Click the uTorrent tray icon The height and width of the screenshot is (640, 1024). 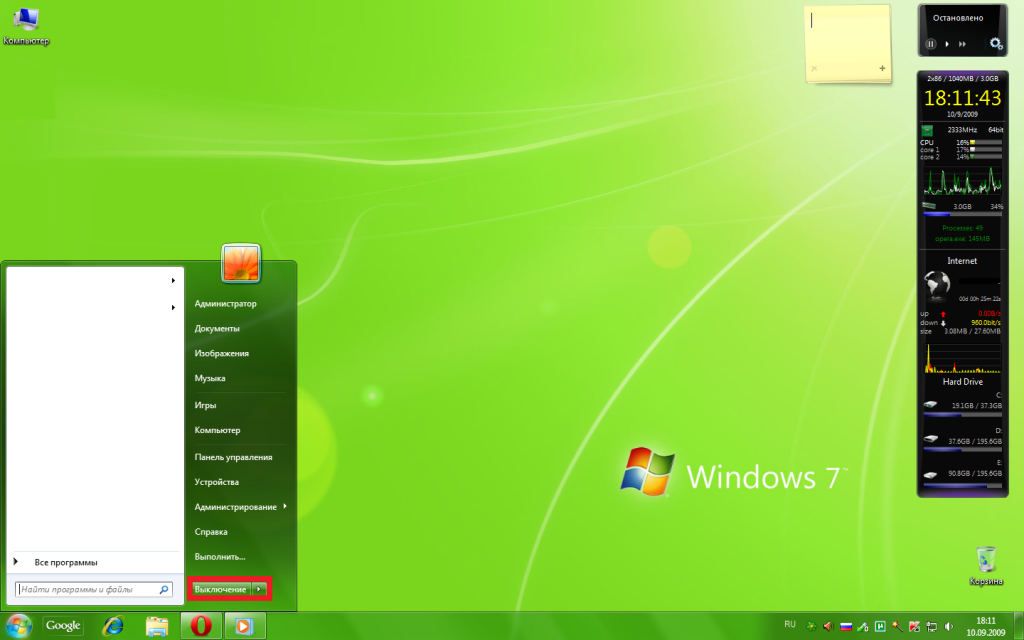pos(880,626)
